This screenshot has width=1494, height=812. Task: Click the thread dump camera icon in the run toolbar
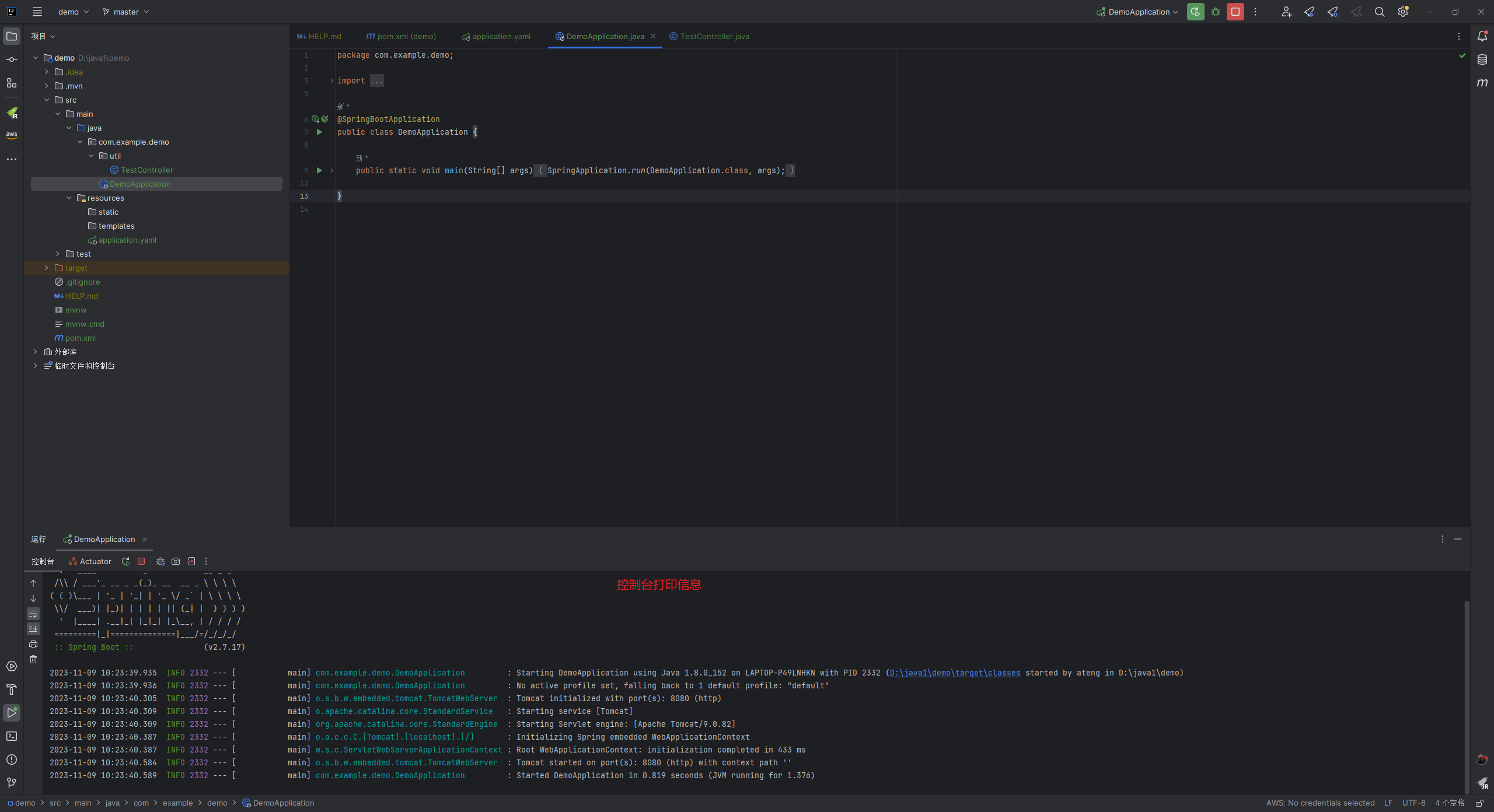(x=176, y=561)
